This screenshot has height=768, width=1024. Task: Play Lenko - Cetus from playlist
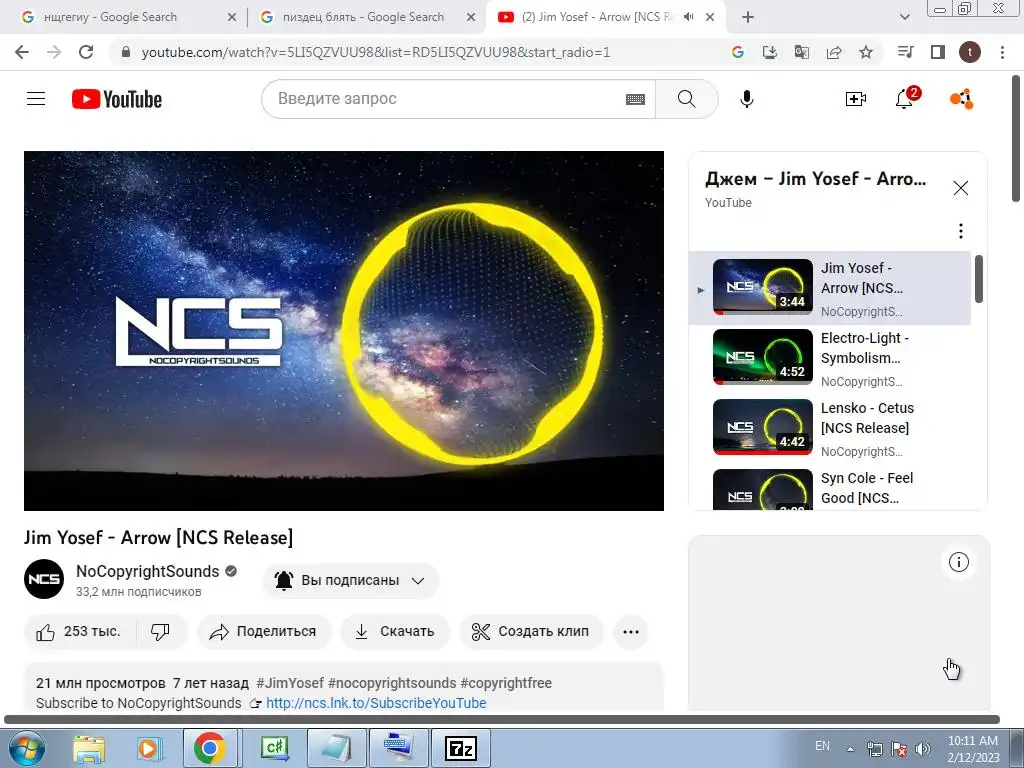(x=829, y=427)
